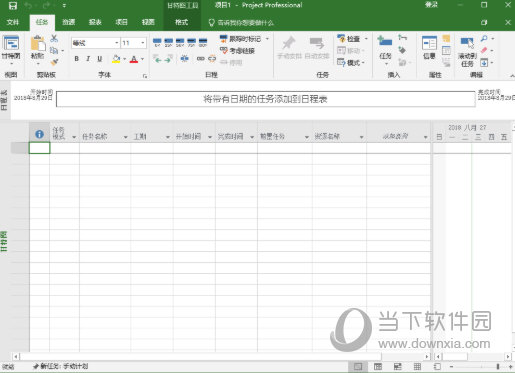This screenshot has height=373, width=515.
Task: Click Respect Links (考虑链接)
Action: pyautogui.click(x=237, y=51)
